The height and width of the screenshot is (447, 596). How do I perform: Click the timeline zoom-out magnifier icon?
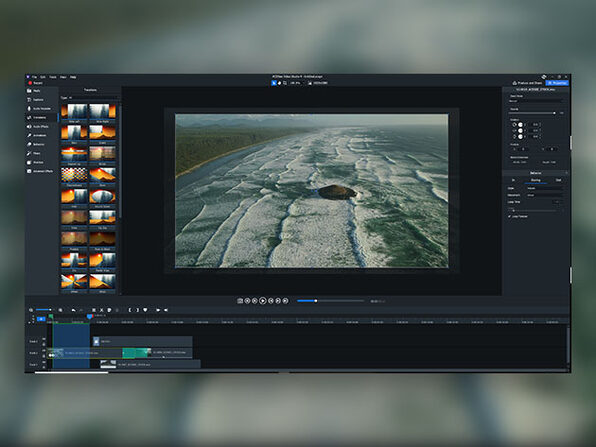(x=31, y=310)
